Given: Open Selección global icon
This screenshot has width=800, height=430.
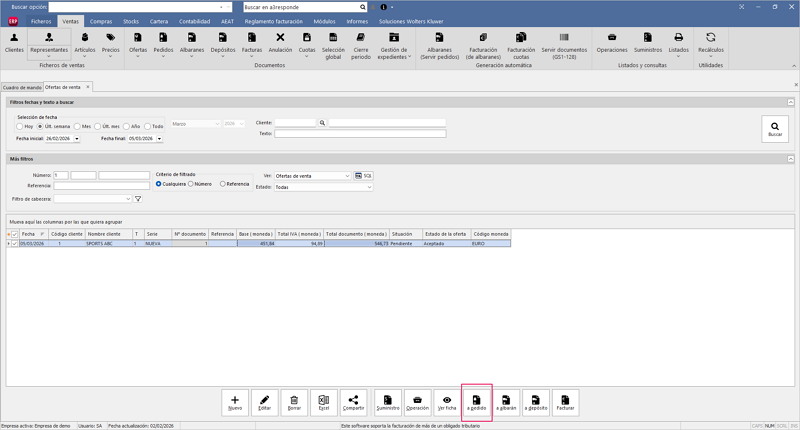Looking at the screenshot, I should point(333,46).
